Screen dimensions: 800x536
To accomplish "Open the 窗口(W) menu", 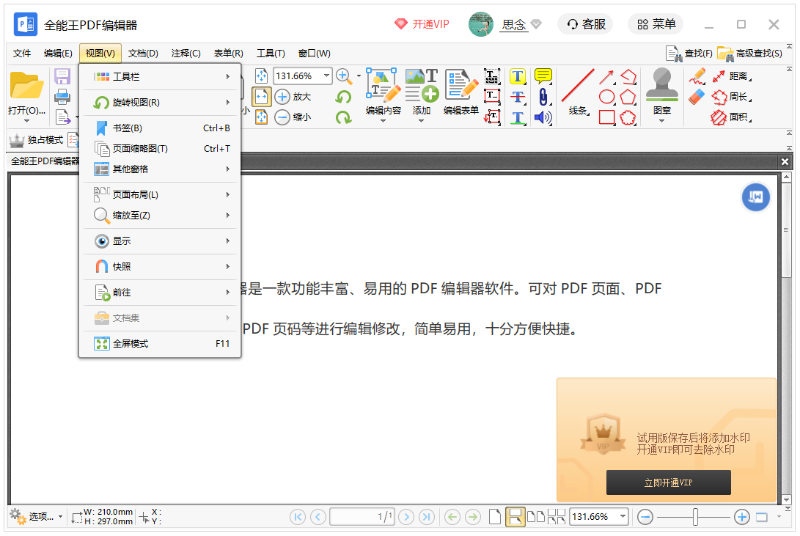I will point(314,53).
